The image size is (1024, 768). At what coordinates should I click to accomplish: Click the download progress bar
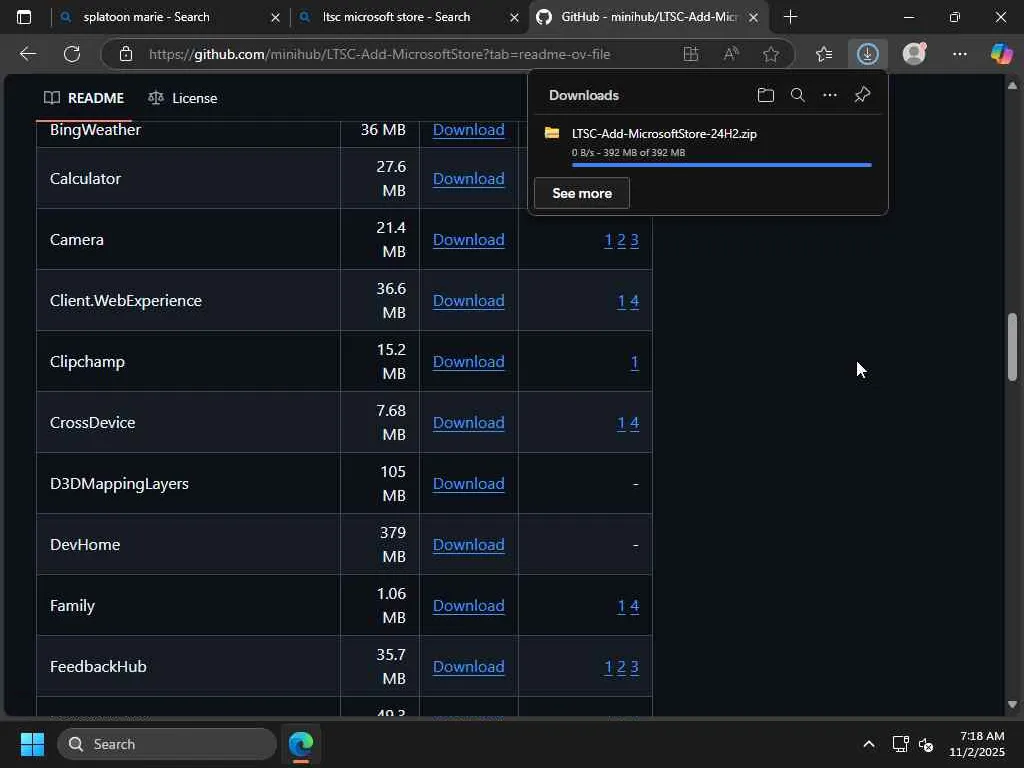coord(722,165)
